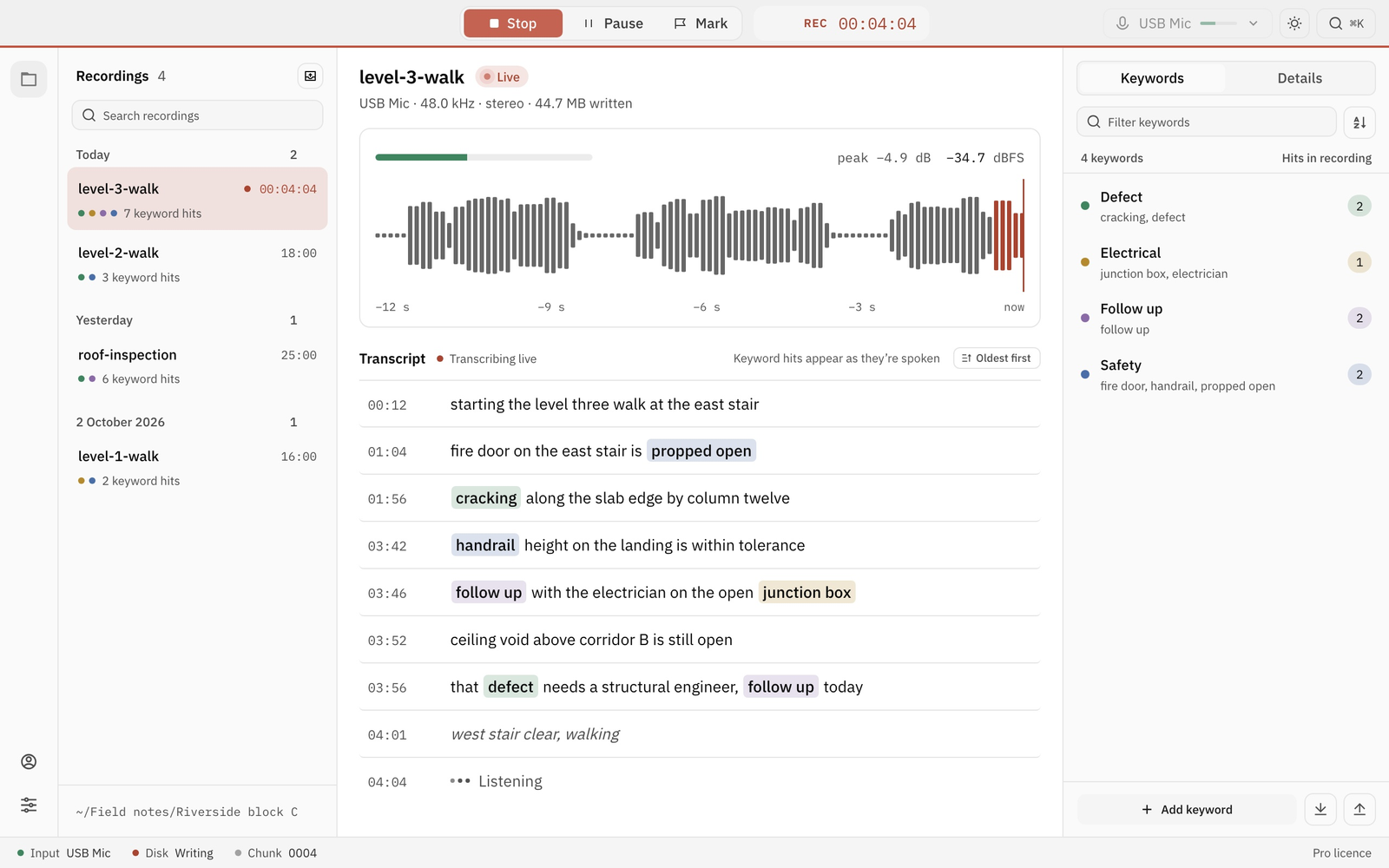
Task: Open command search with the magnifier icon
Action: point(1346,23)
